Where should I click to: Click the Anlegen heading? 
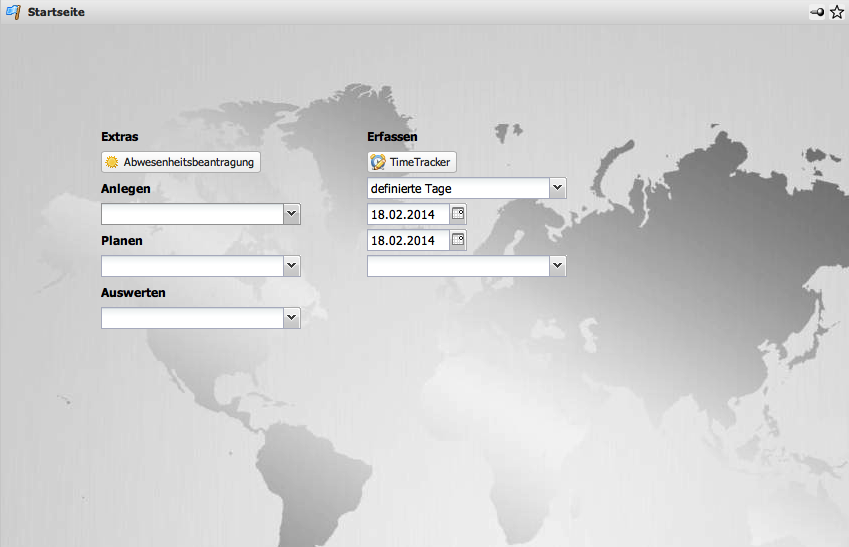[x=126, y=188]
